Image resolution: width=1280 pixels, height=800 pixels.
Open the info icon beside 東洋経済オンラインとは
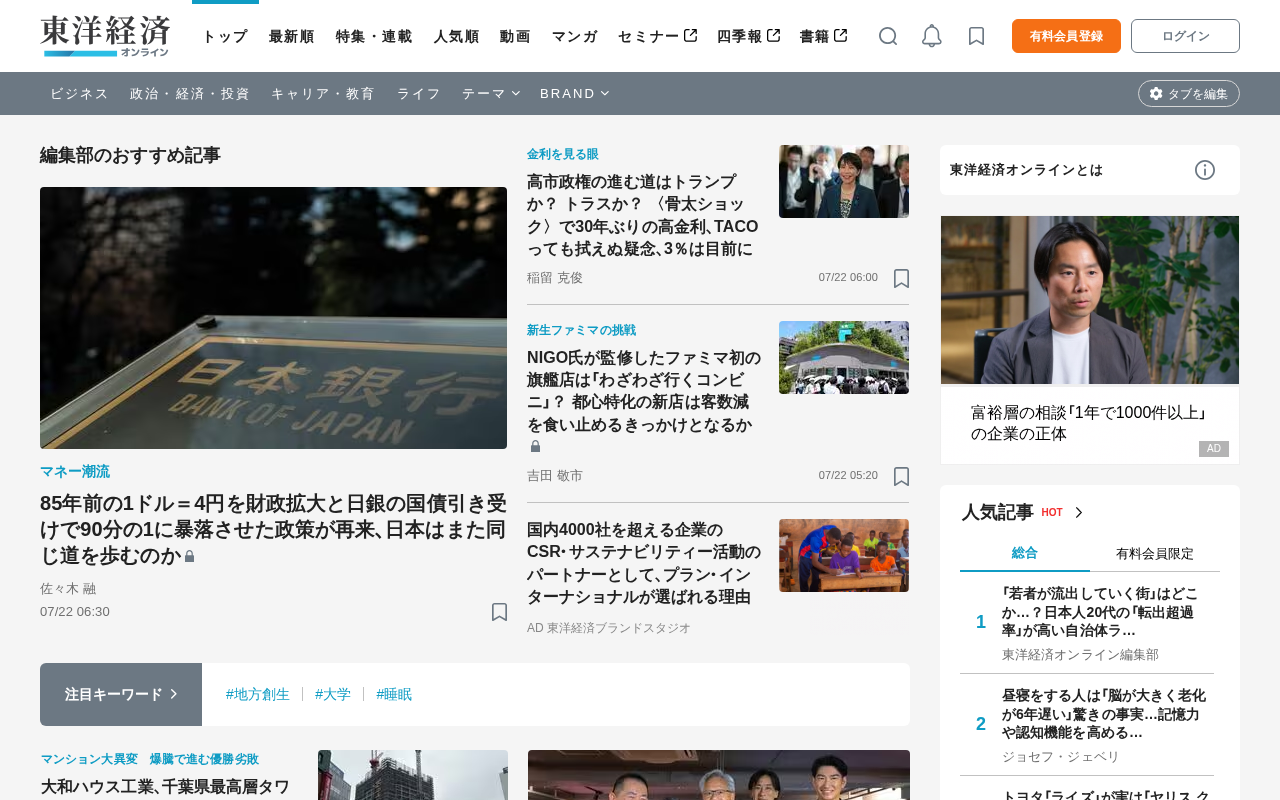point(1205,170)
